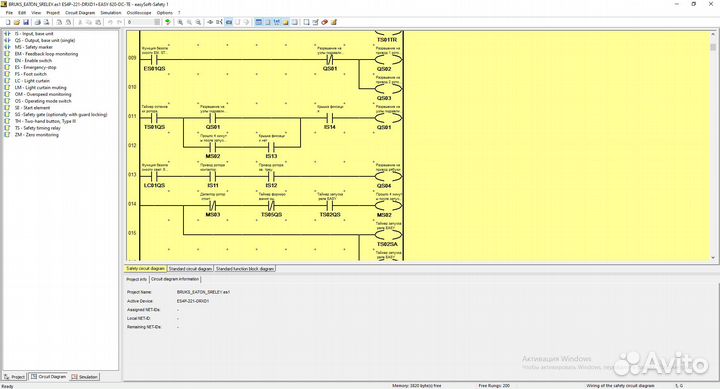
Task: Open the Oscilloscope menu
Action: [x=139, y=13]
